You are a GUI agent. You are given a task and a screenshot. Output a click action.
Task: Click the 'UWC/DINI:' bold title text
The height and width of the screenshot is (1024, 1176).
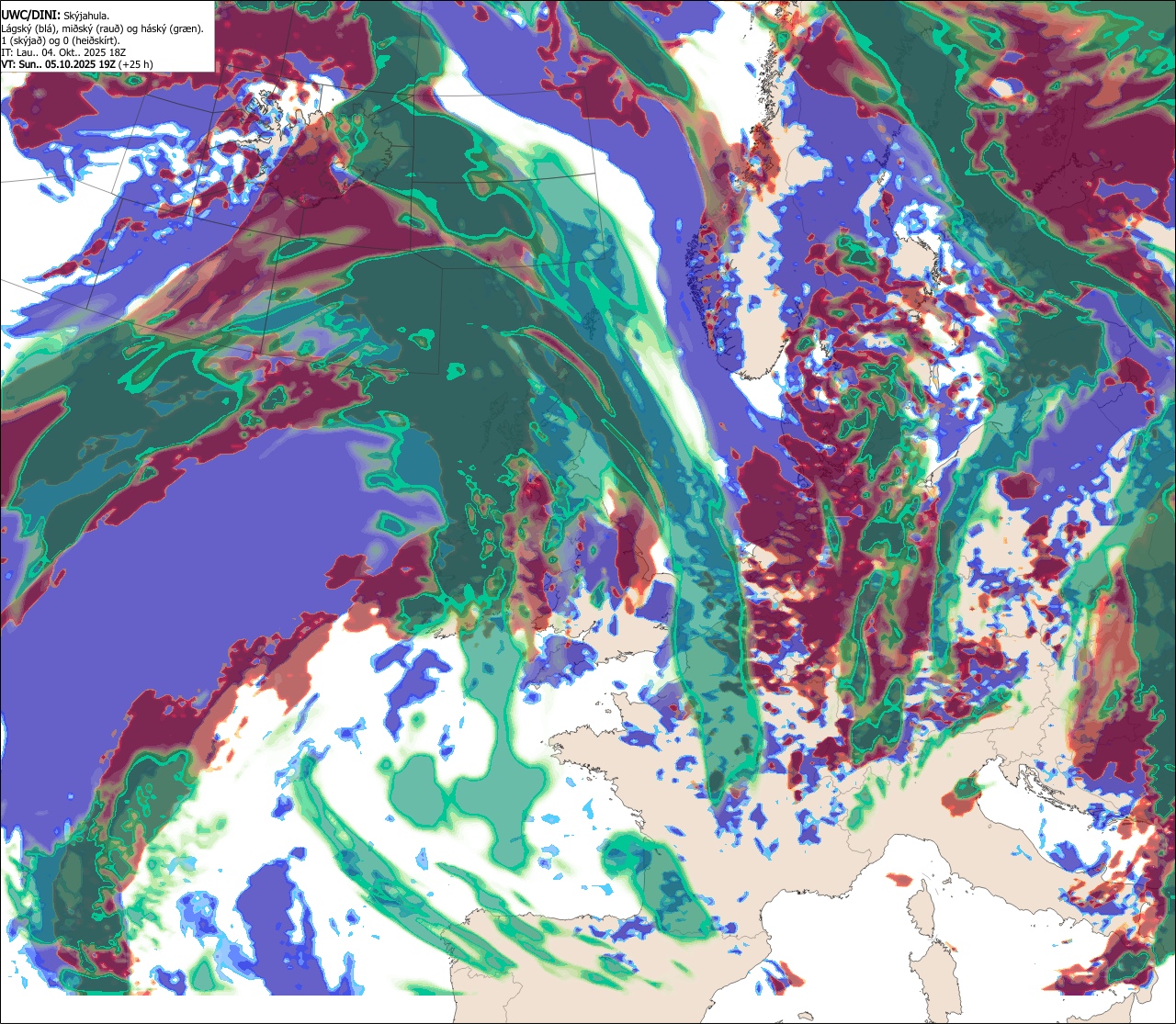(31, 16)
